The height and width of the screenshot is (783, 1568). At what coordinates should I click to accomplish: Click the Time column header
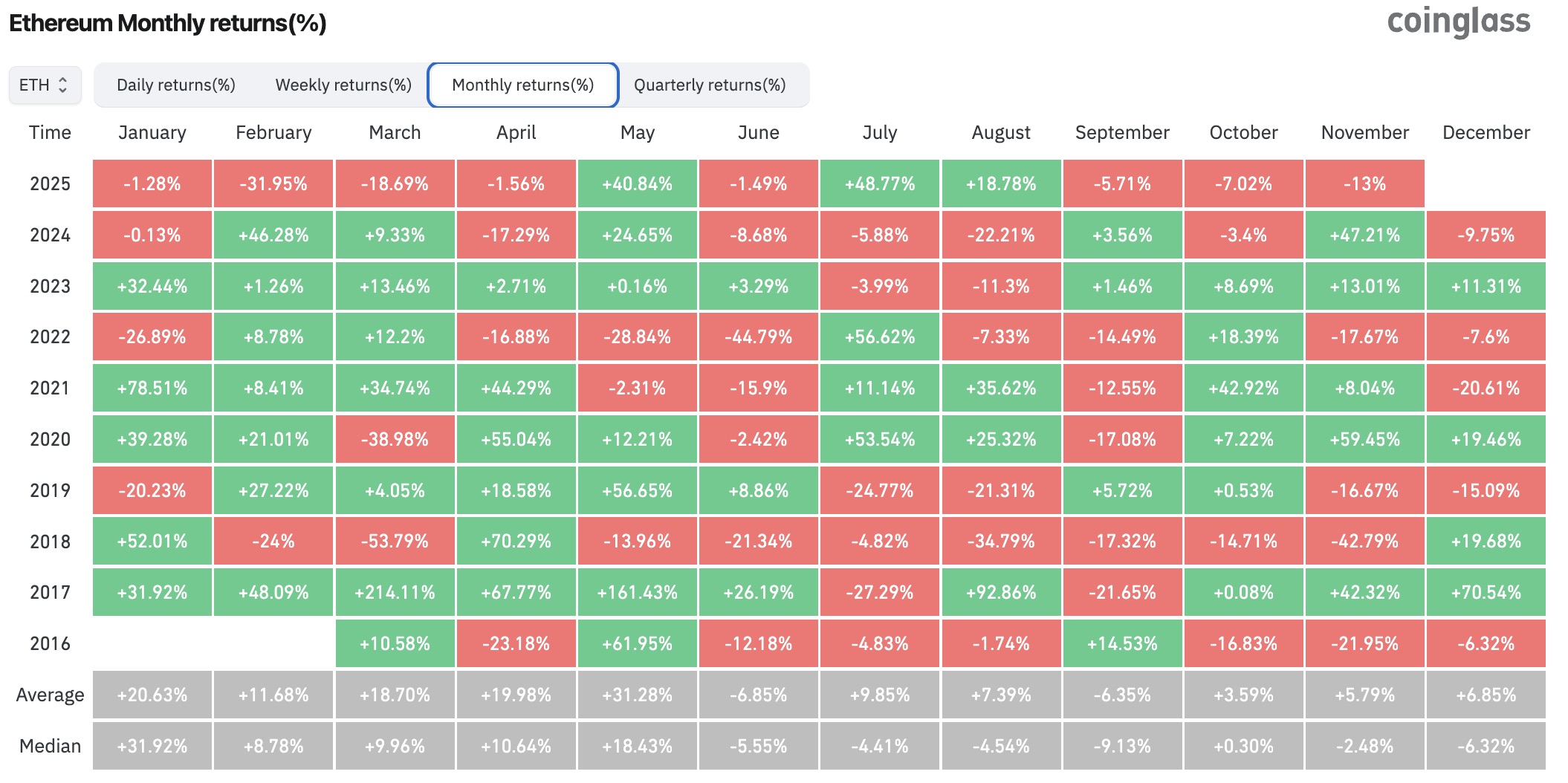point(49,132)
